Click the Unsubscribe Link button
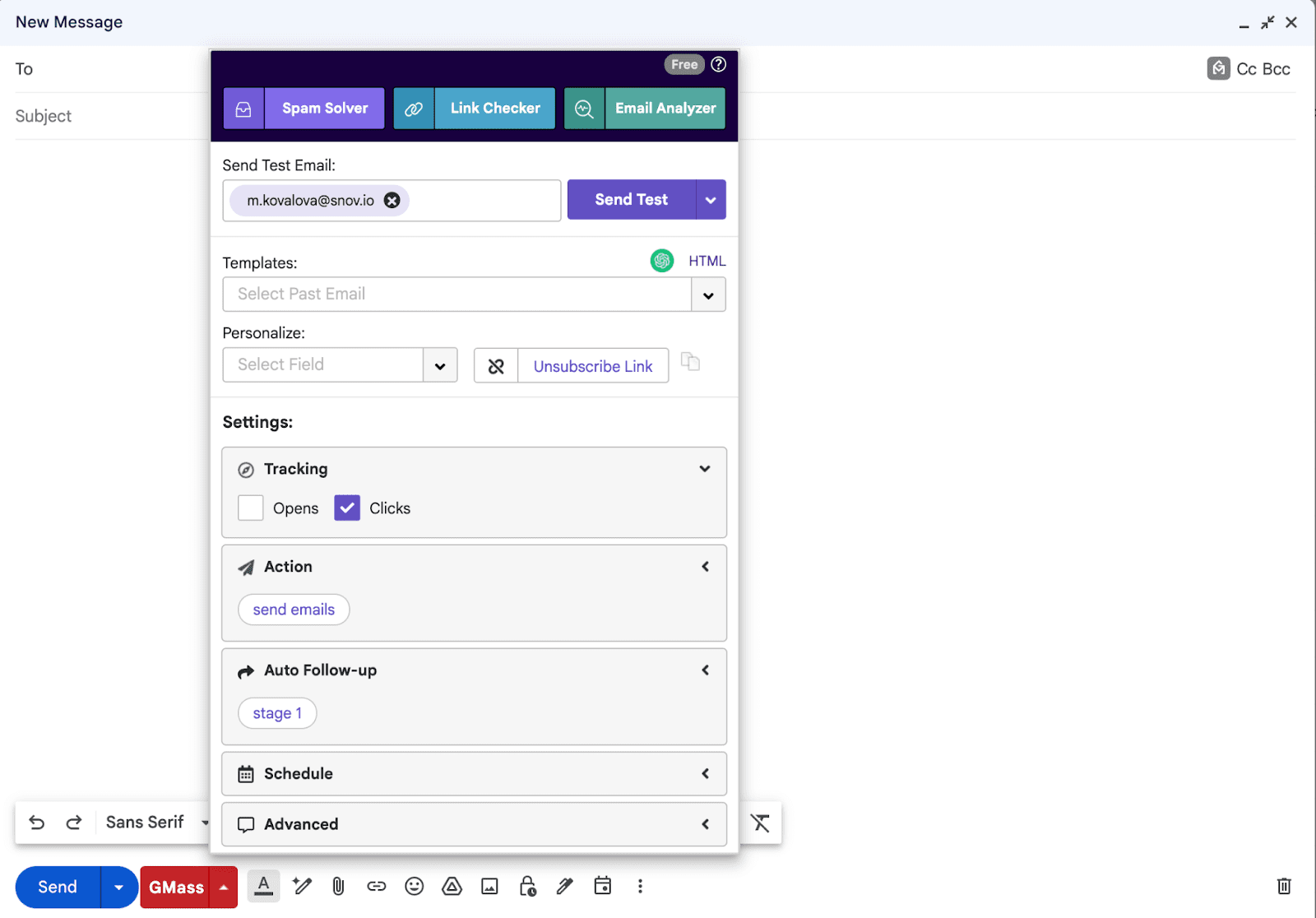Viewport: 1316px width, 918px height. (592, 366)
